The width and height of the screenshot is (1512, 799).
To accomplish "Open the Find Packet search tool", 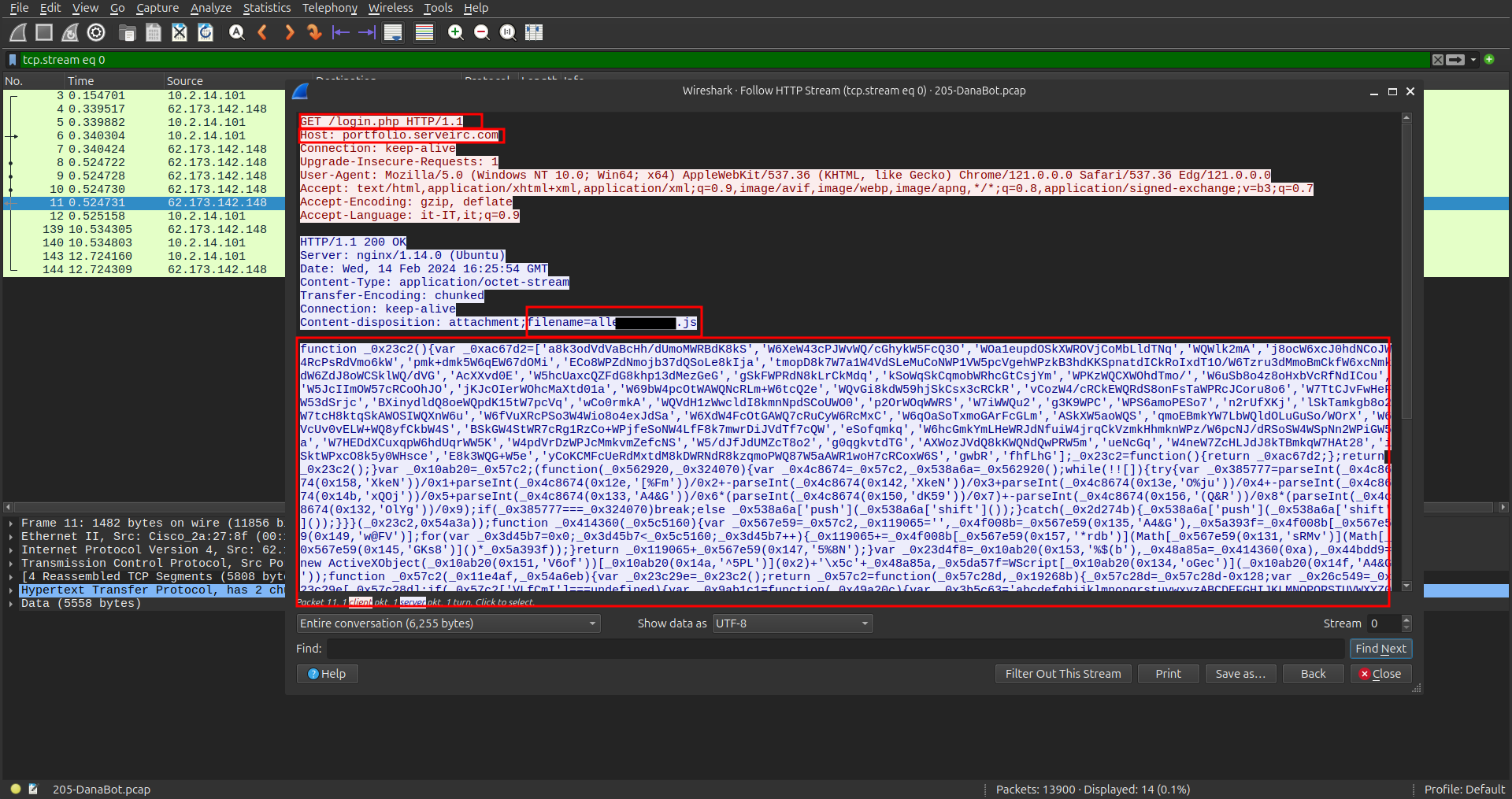I will 236,32.
